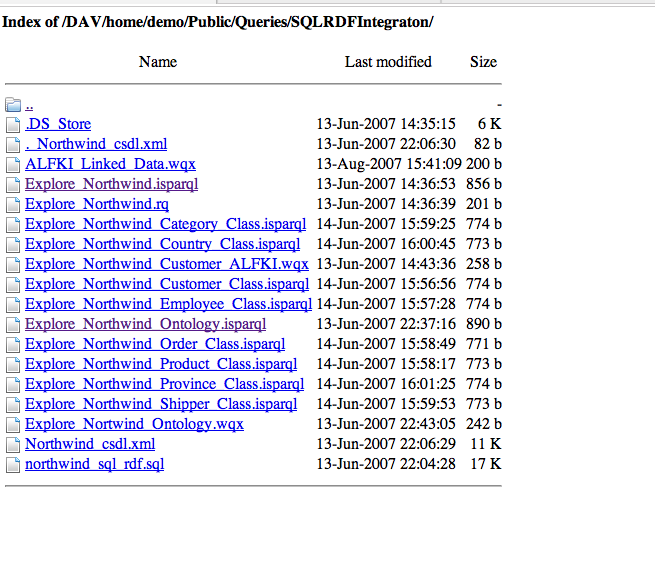Click file icon beside Explore_Northwind_Shipper_Class.isparql

(12, 404)
